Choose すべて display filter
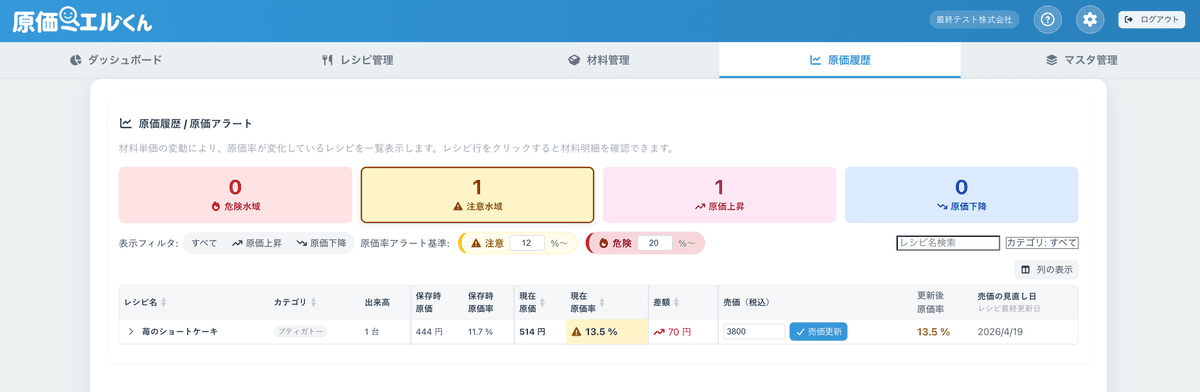This screenshot has height=392, width=1200. tap(204, 243)
